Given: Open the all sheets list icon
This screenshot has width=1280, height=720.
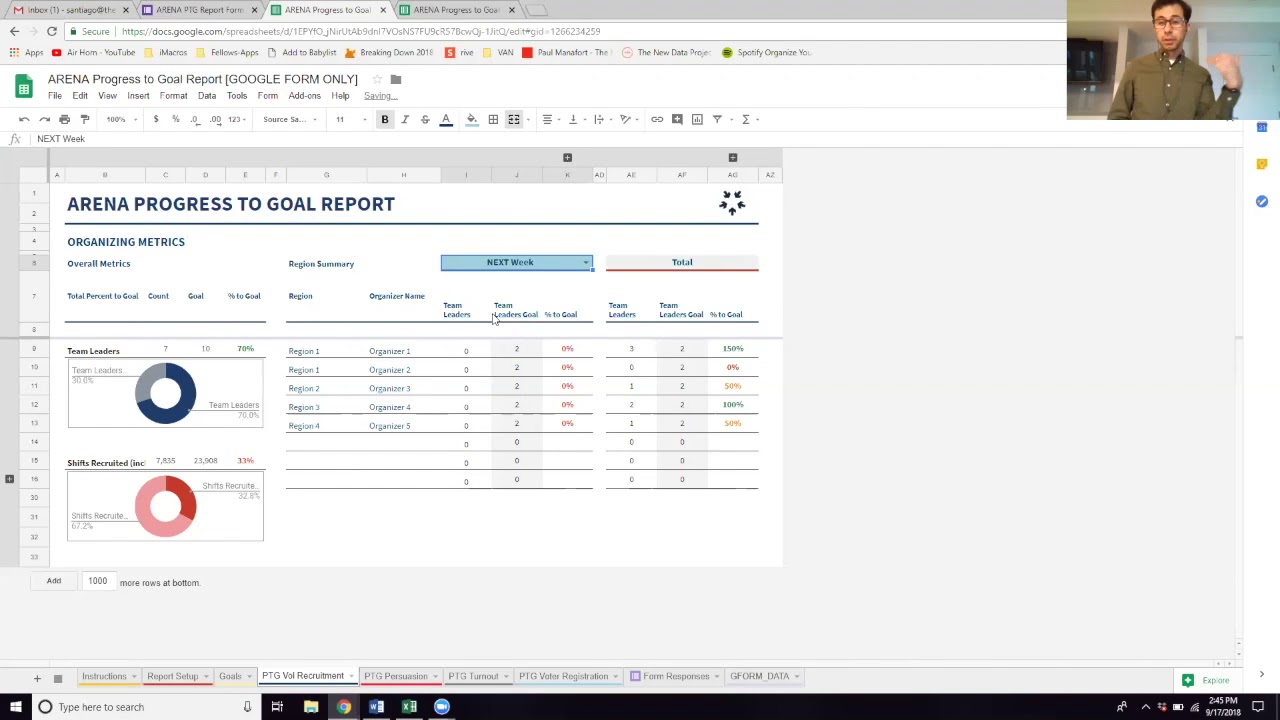Looking at the screenshot, I should pyautogui.click(x=58, y=679).
